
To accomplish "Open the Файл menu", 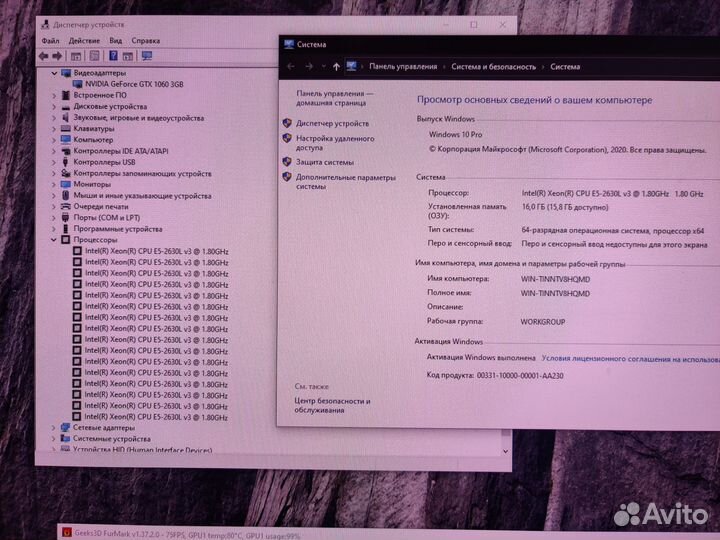I will point(51,41).
